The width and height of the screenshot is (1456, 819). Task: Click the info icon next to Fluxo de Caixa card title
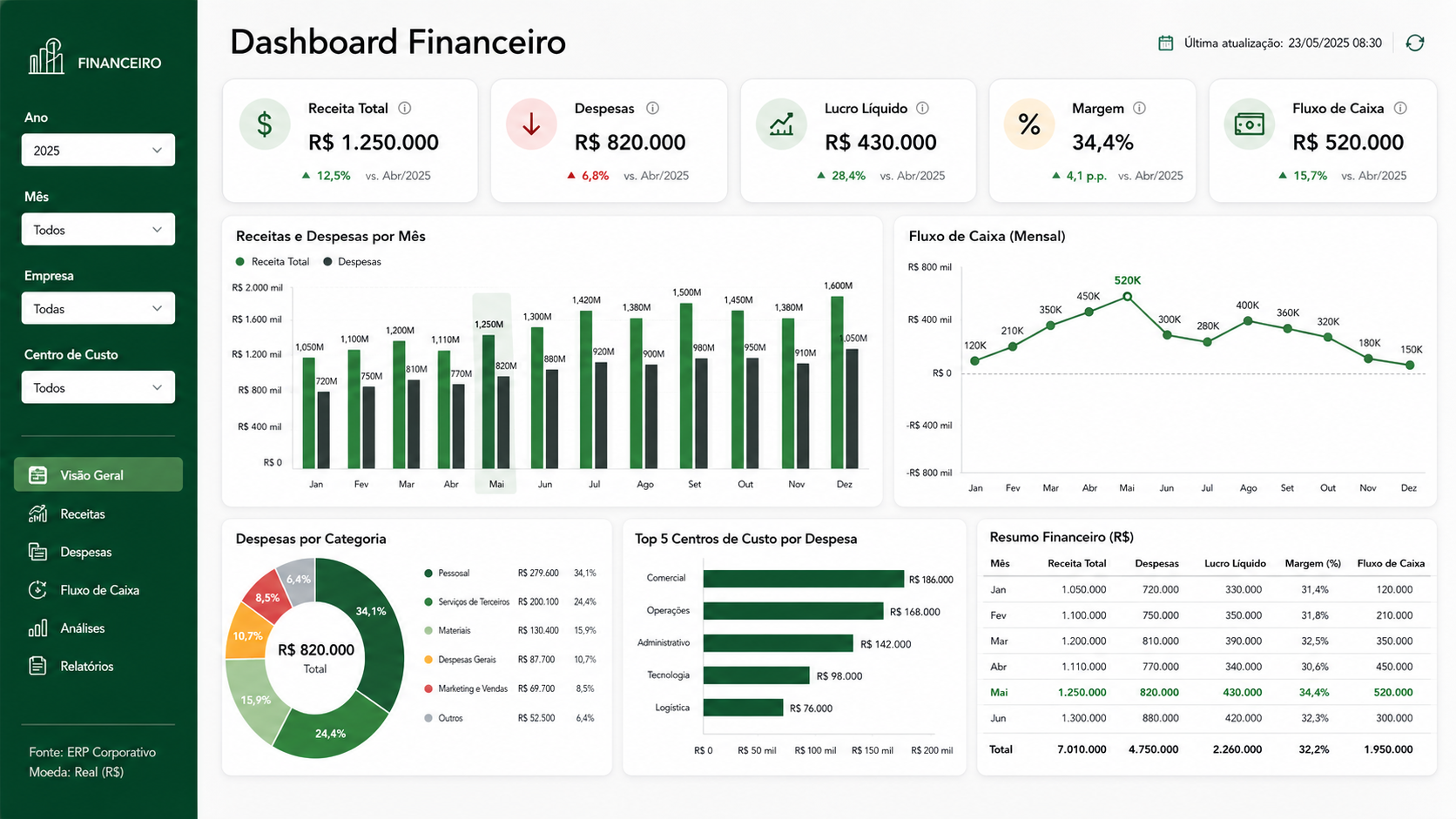(1400, 108)
